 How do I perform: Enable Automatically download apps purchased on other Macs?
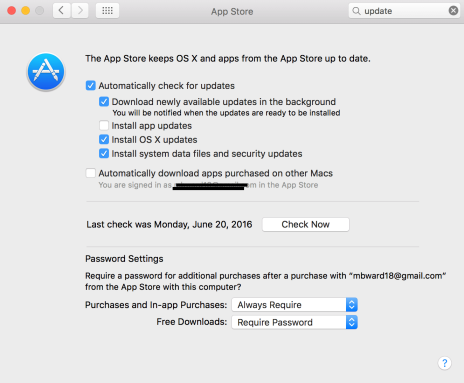pyautogui.click(x=91, y=173)
